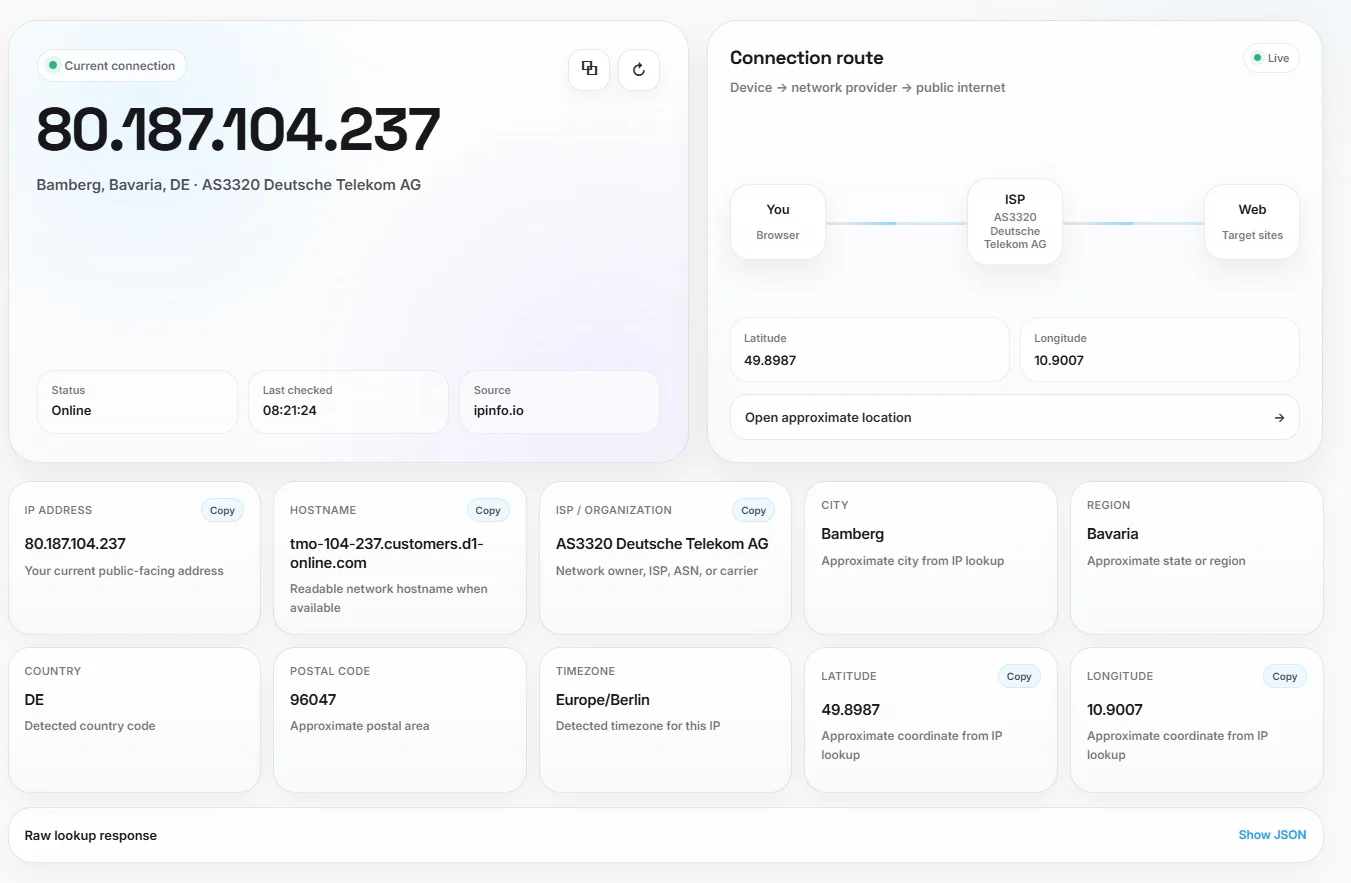Click the ISP node in the connection route
This screenshot has width=1351, height=883.
tap(1015, 222)
